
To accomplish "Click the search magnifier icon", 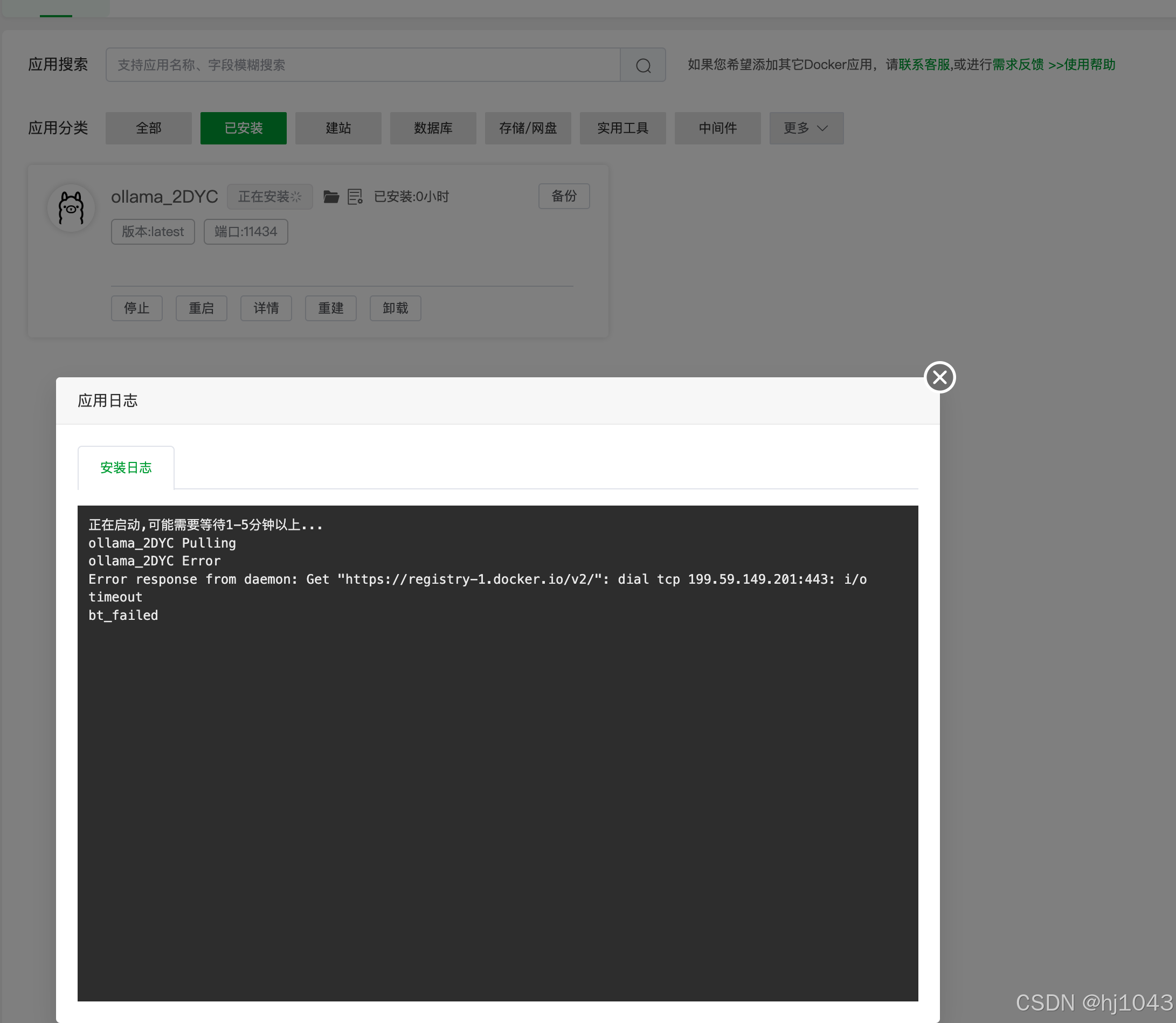I will coord(643,65).
